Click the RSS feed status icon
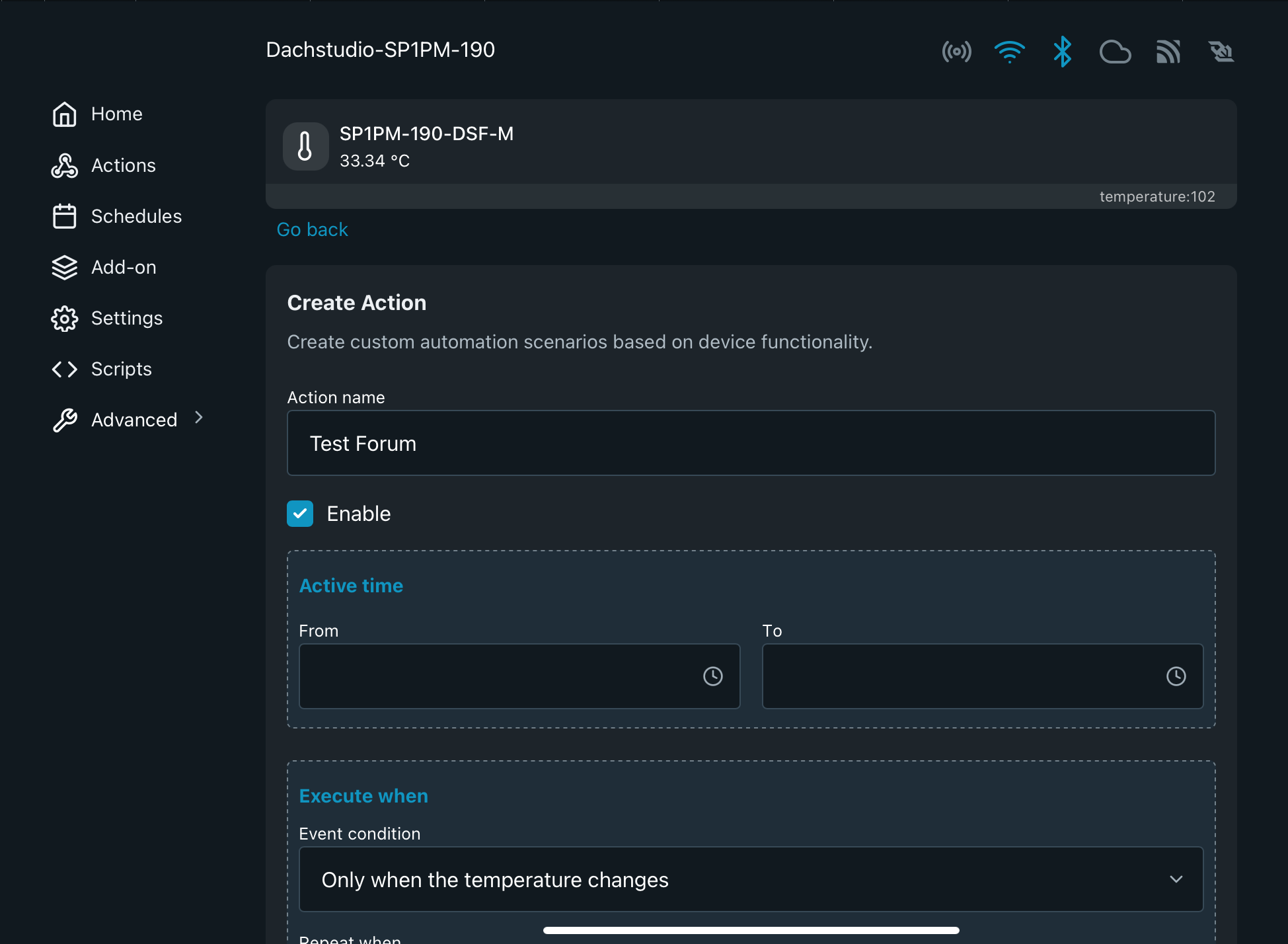Image resolution: width=1288 pixels, height=944 pixels. (1168, 52)
